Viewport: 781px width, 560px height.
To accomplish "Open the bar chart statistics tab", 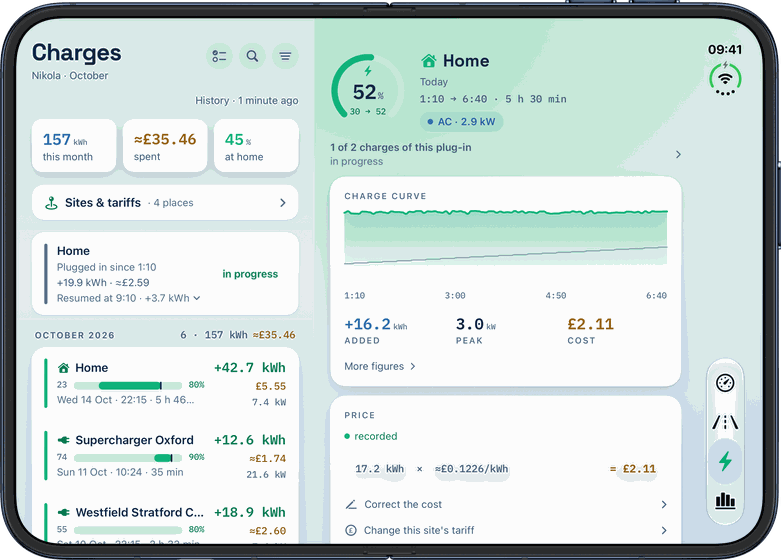I will [725, 500].
